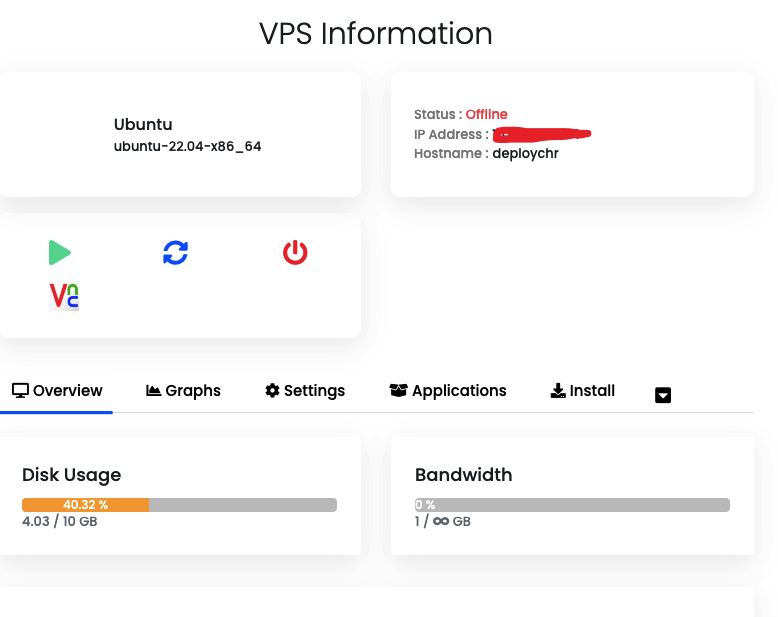Click the VPS Information page heading
The width and height of the screenshot is (778, 617).
click(376, 34)
